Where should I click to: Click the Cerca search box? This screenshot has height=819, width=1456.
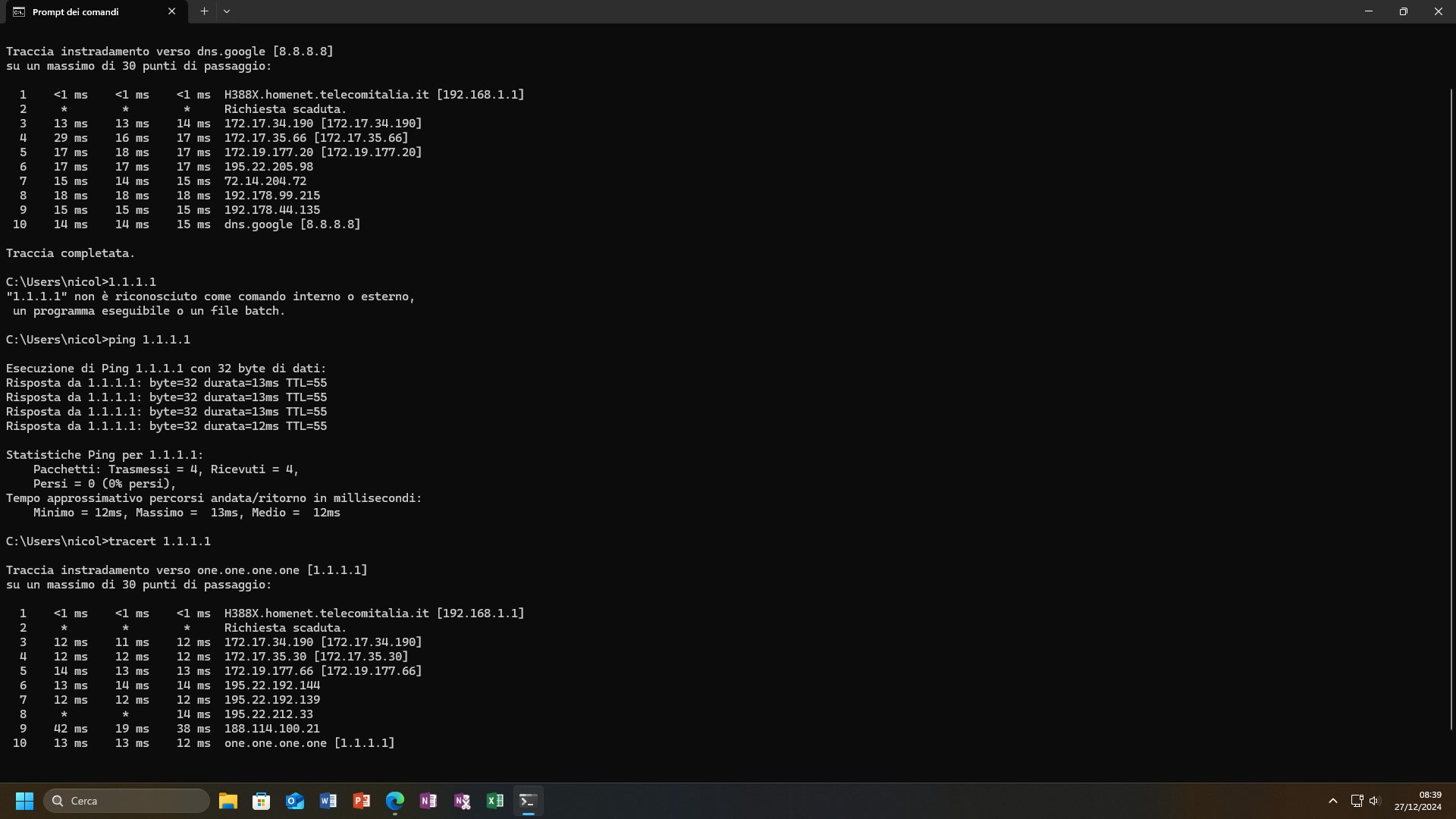tap(127, 801)
